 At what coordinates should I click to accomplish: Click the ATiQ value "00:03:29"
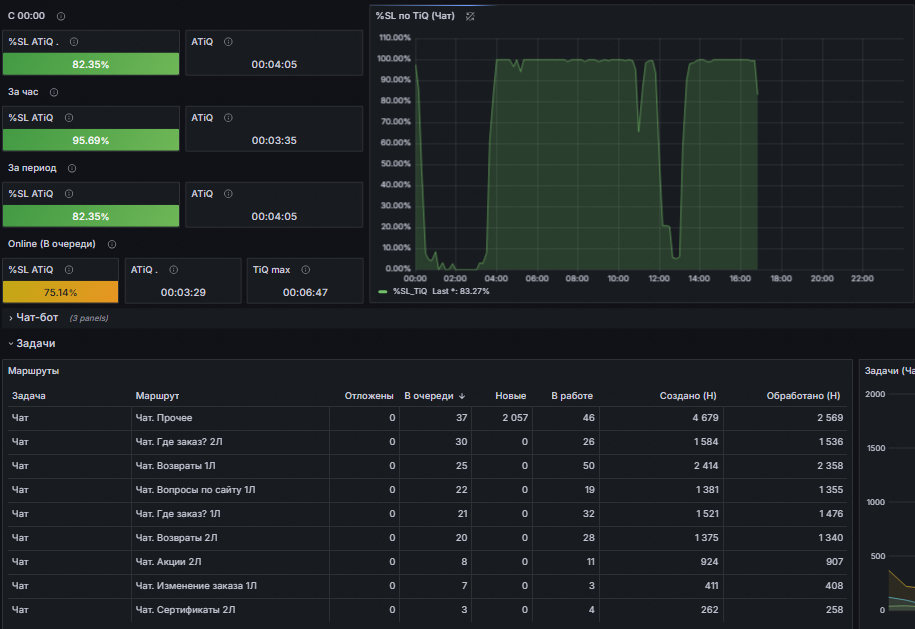[183, 292]
